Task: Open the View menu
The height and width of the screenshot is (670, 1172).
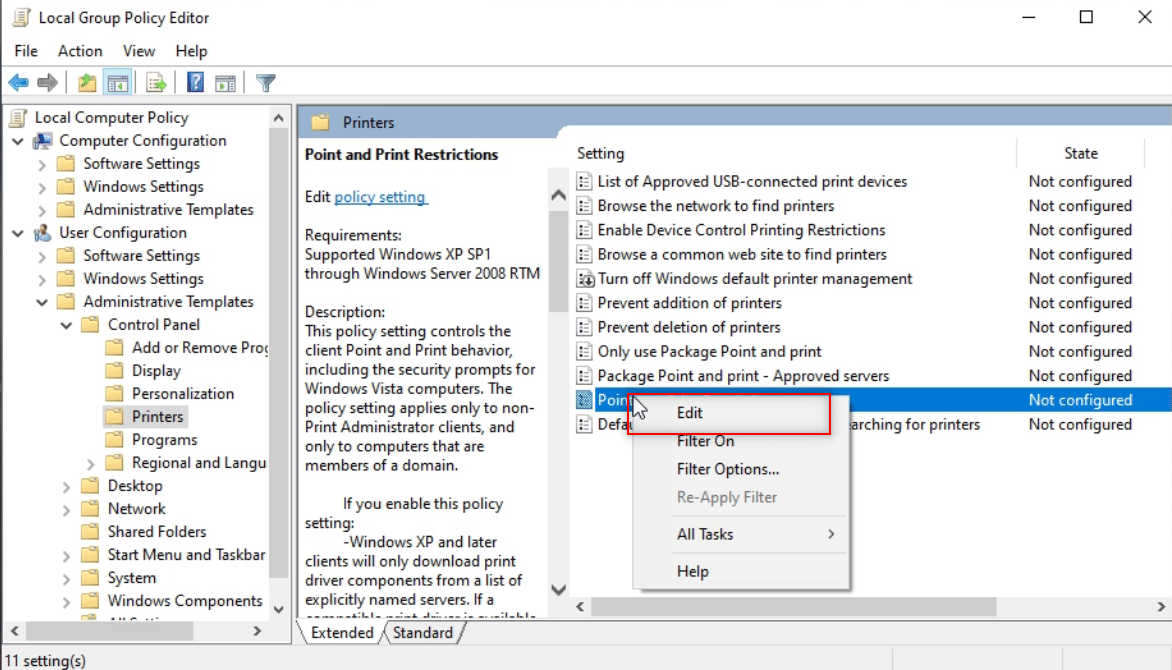Action: click(x=139, y=51)
